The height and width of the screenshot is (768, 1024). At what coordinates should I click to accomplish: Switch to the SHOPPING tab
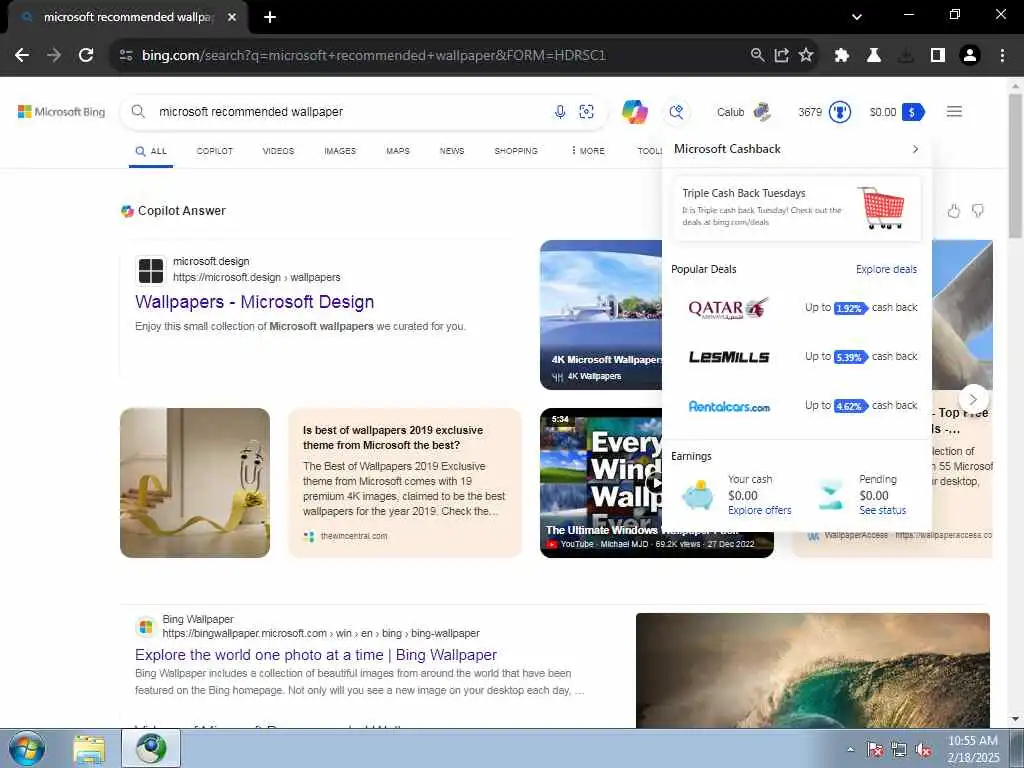click(516, 151)
